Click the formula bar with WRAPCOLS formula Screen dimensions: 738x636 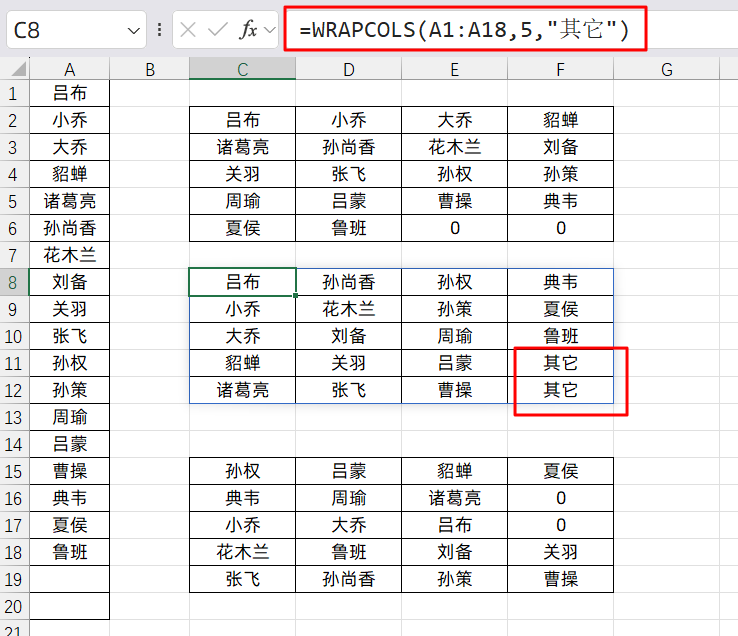tap(465, 29)
